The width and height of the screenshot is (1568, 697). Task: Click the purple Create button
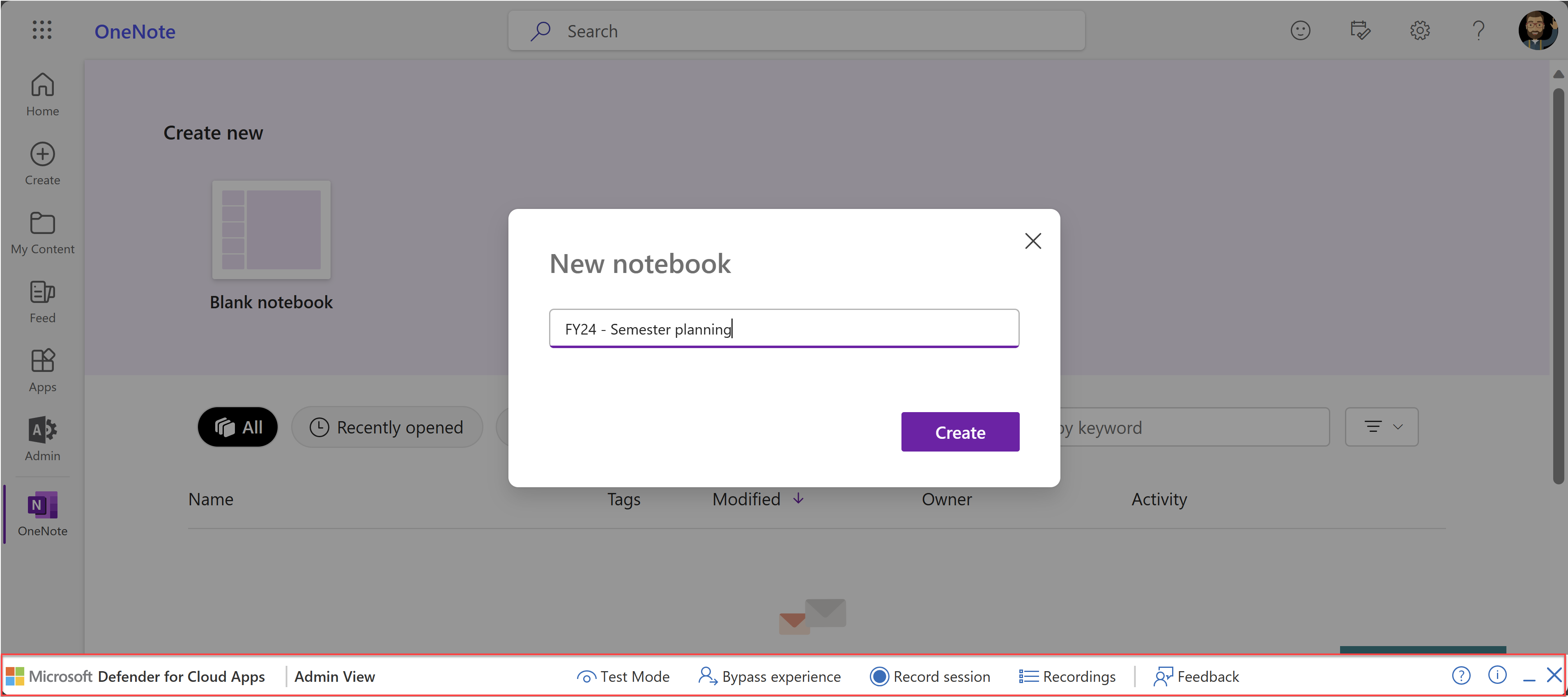tap(960, 432)
